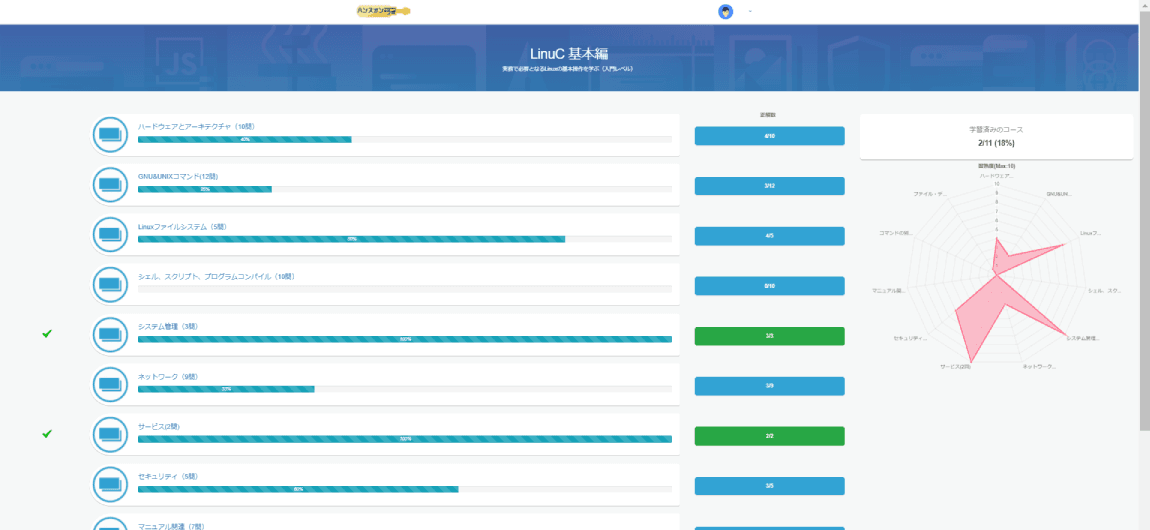Click radar chart label セキュリティ
Viewport: 1150px width, 530px height.
click(911, 338)
